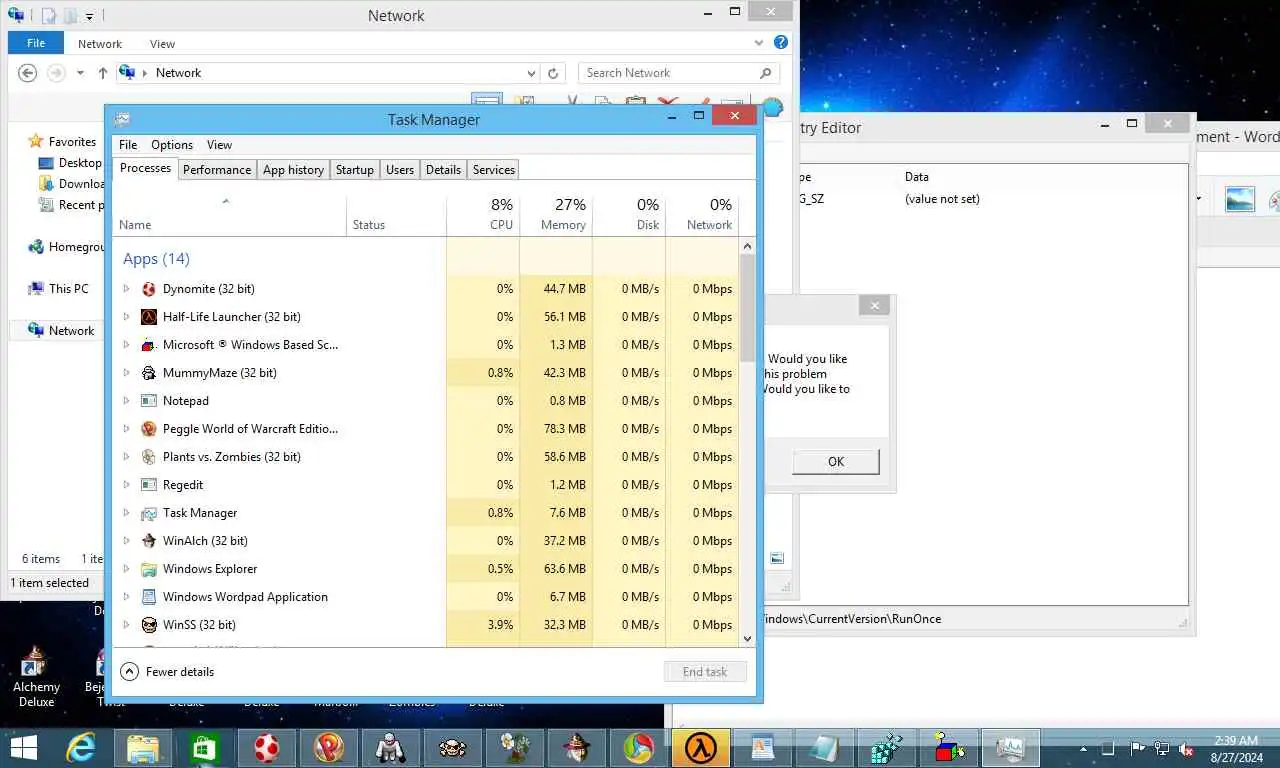Switch to the Dynomite red egg taskbar icon
1280x768 pixels.
pos(266,747)
